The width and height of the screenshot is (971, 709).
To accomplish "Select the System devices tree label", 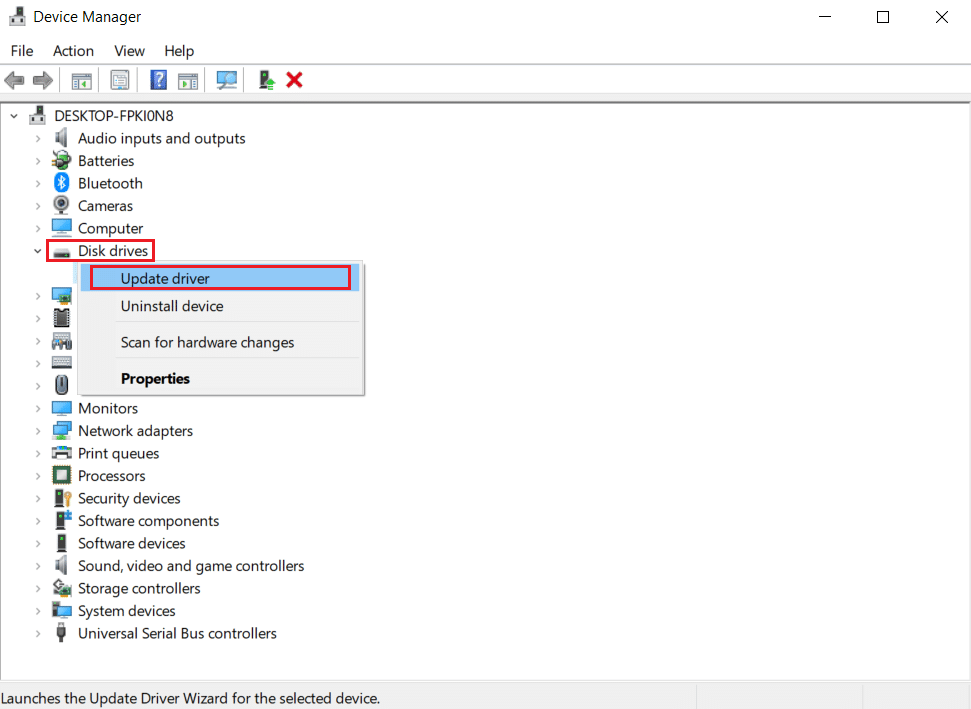I will 126,611.
